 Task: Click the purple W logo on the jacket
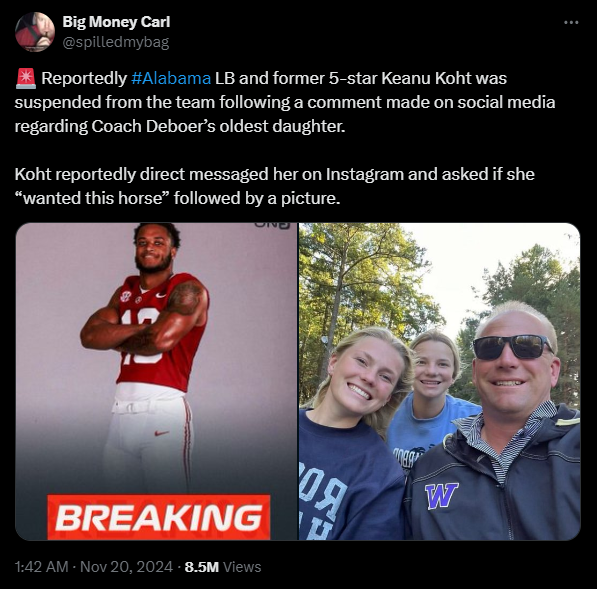(x=441, y=496)
